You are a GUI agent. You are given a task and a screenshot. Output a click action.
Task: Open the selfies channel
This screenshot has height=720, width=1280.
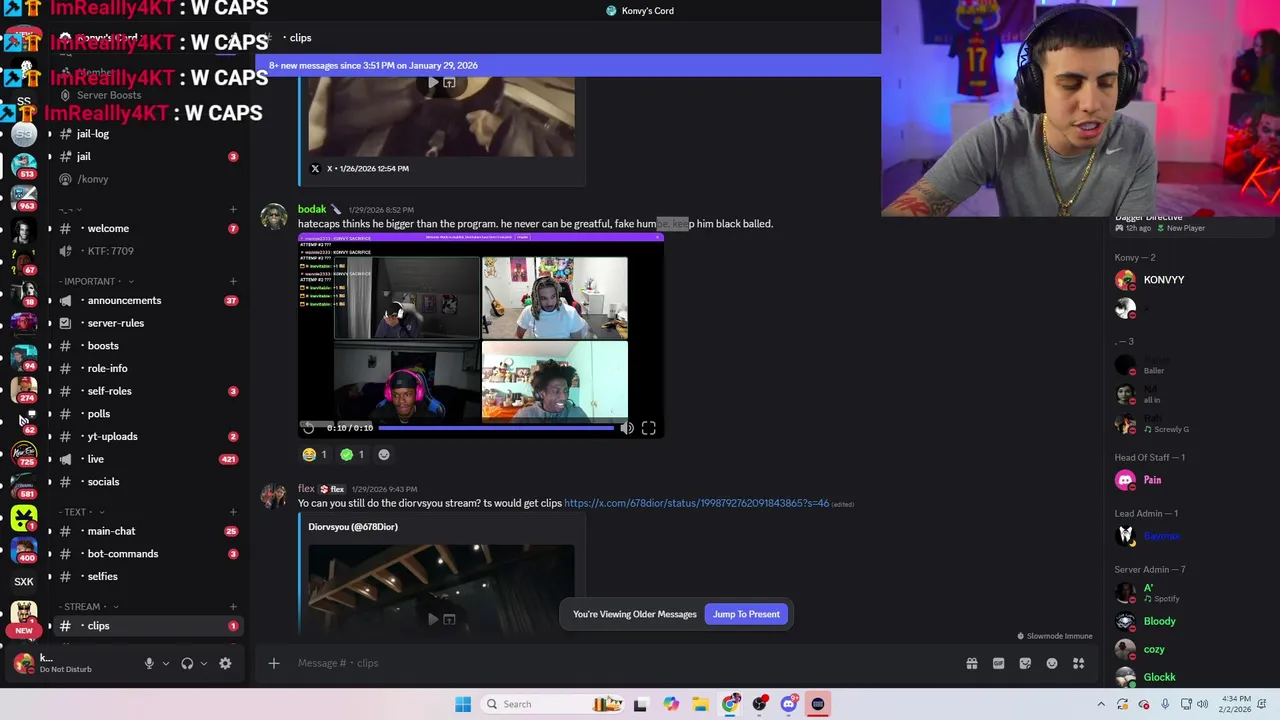(146, 576)
